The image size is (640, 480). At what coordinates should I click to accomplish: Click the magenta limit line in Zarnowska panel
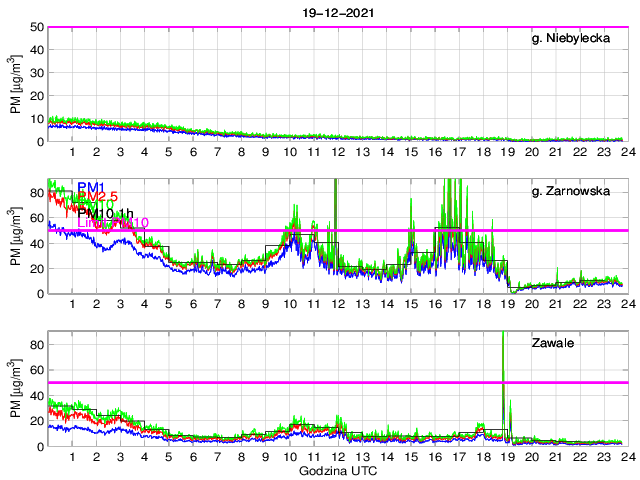tap(338, 231)
